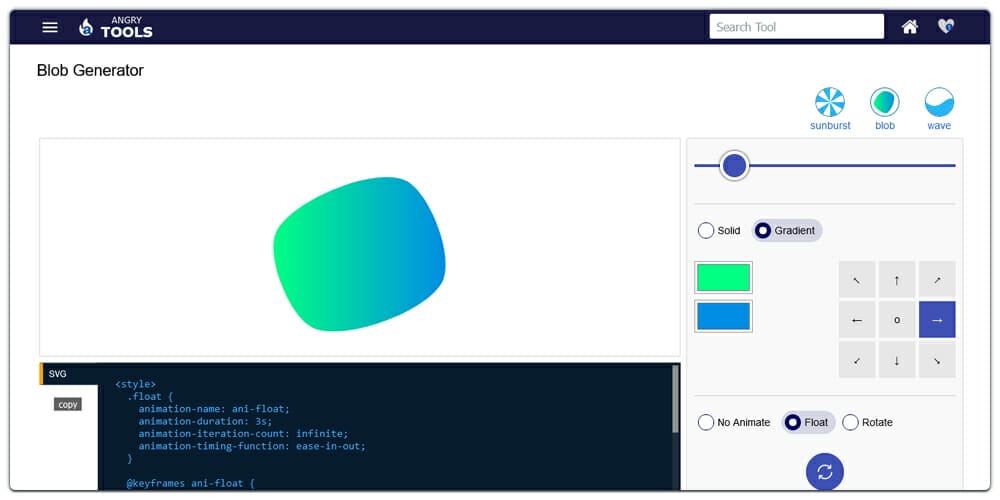Open the sunburst generator tool

point(830,103)
